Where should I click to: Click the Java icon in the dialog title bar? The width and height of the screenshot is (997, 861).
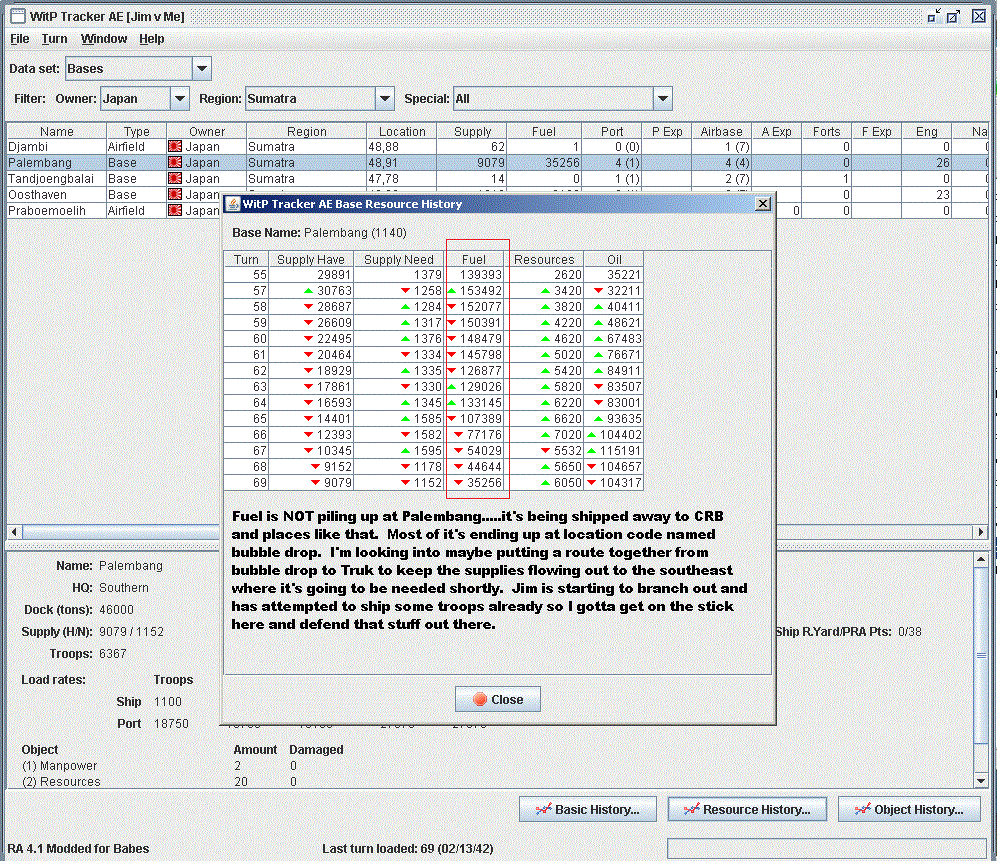233,203
